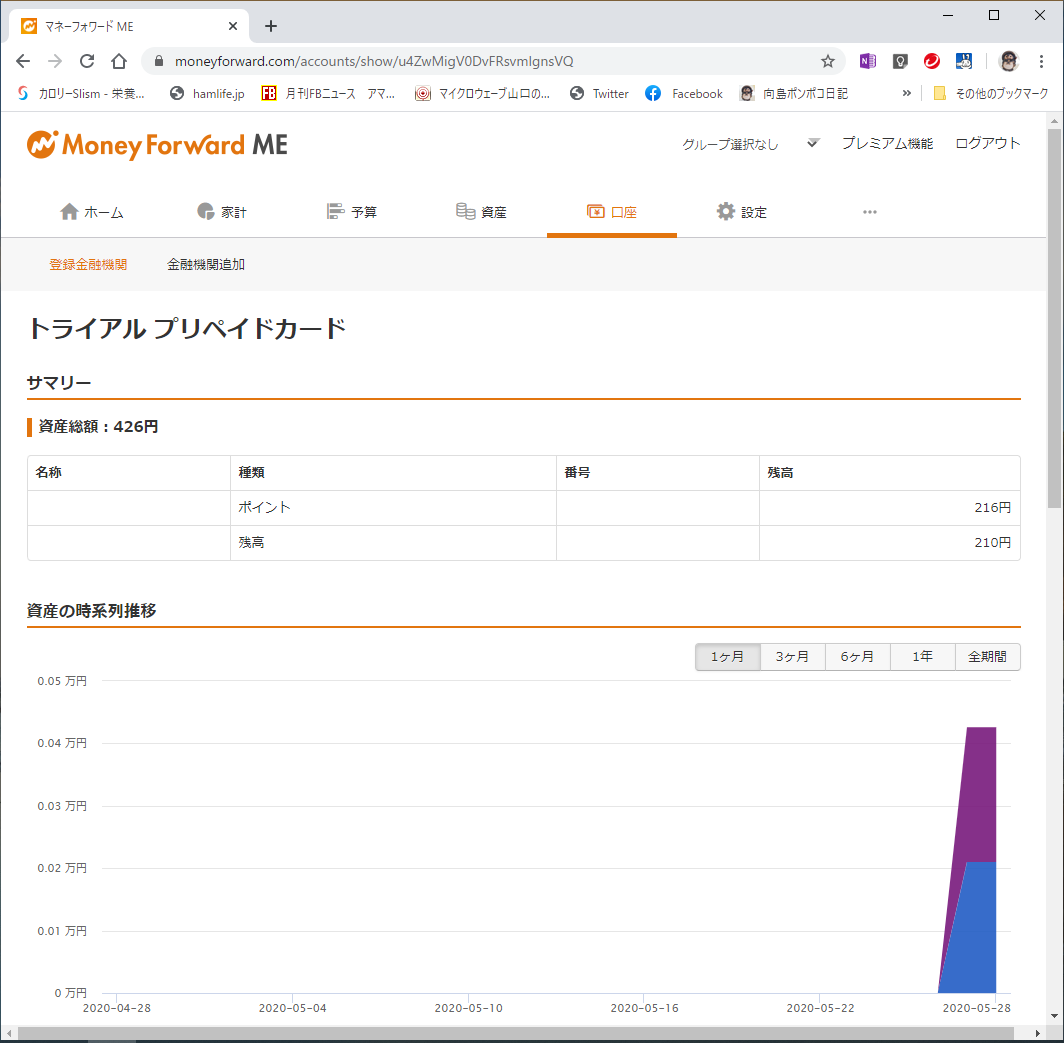The image size is (1064, 1043).
Task: Open a new browser tab with plus
Action: 271,26
